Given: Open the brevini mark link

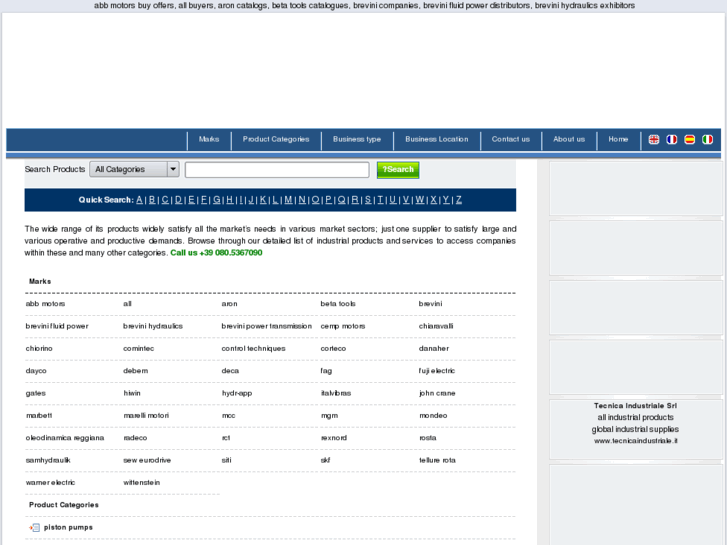Looking at the screenshot, I should click(x=430, y=304).
